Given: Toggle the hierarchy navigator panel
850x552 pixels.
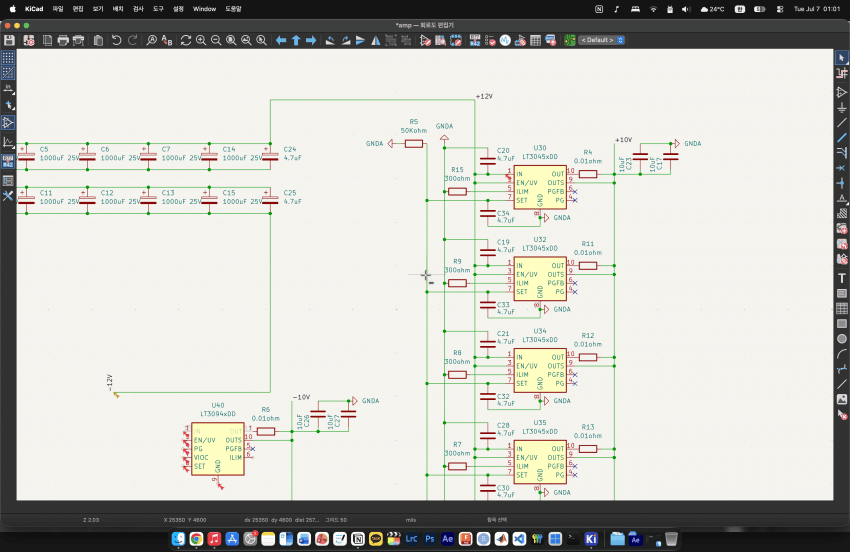Looking at the screenshot, I should pyautogui.click(x=8, y=180).
